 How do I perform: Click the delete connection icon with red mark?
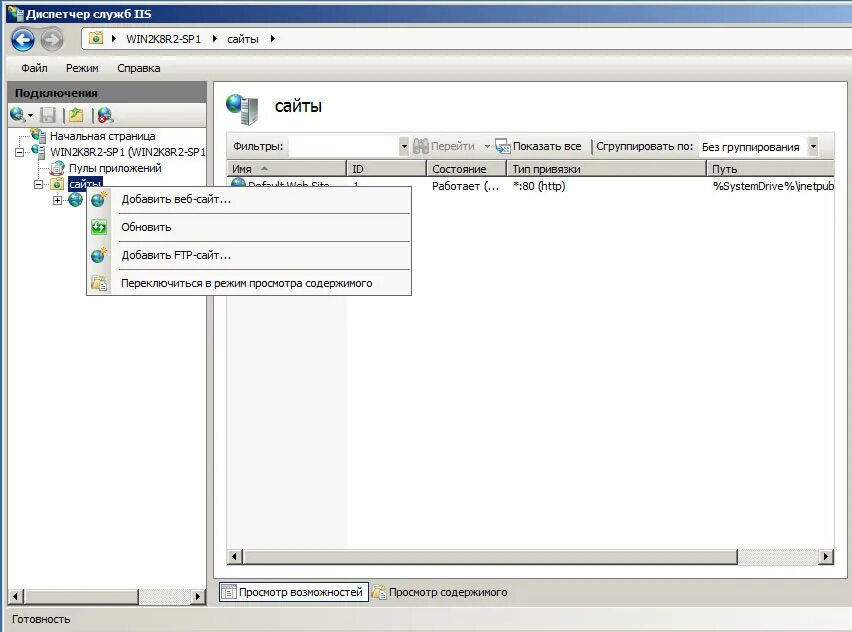coord(105,115)
